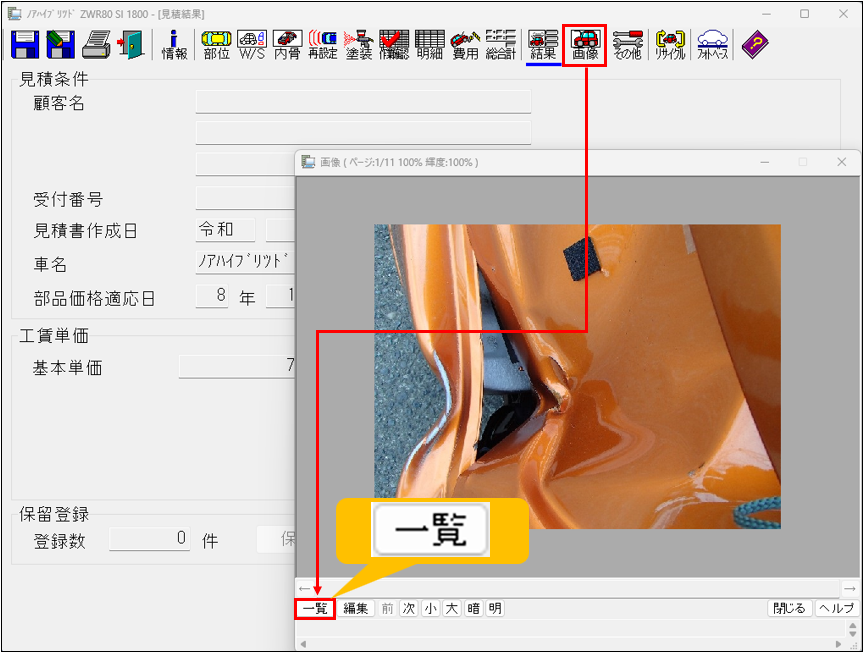Click the その他 tools icon
This screenshot has width=864, height=653.
point(627,45)
